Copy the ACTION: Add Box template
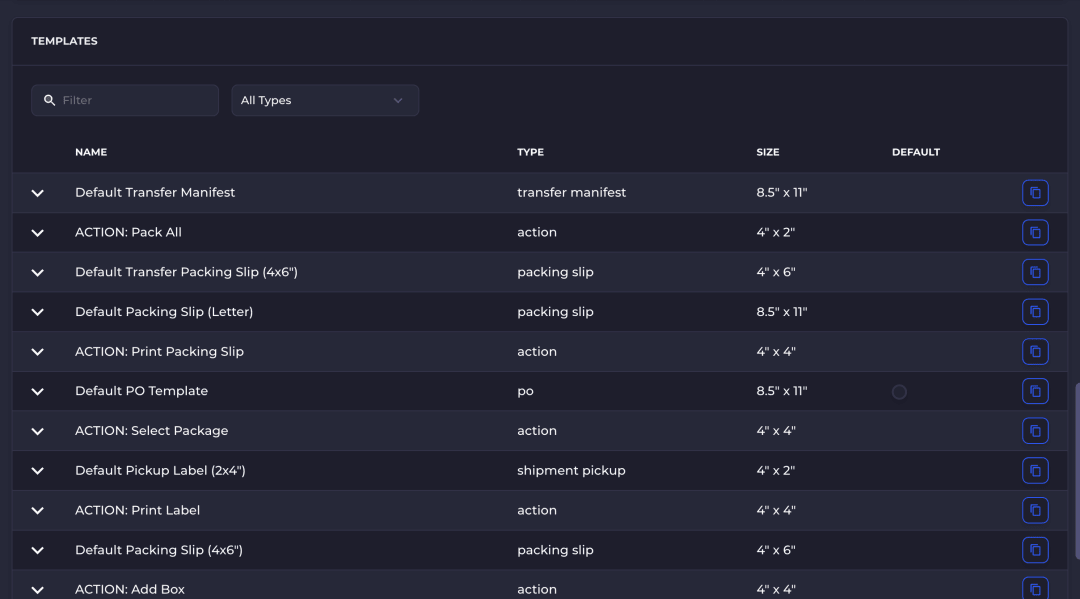Screen dimensions: 1080x599 [x=1035, y=589]
